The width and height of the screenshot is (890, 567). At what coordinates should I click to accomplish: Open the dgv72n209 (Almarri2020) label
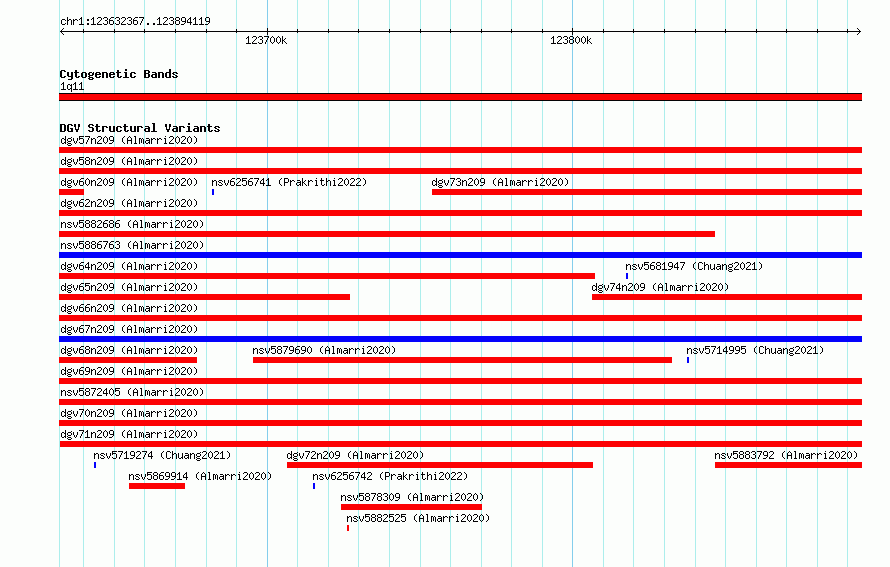355,455
